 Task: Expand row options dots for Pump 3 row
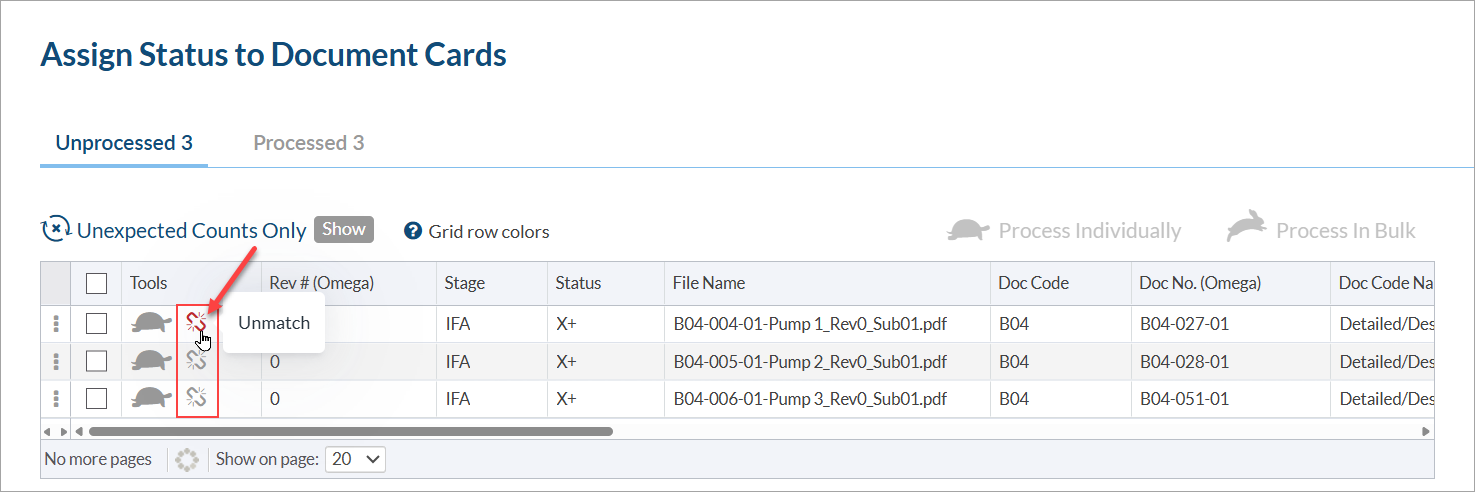[56, 399]
